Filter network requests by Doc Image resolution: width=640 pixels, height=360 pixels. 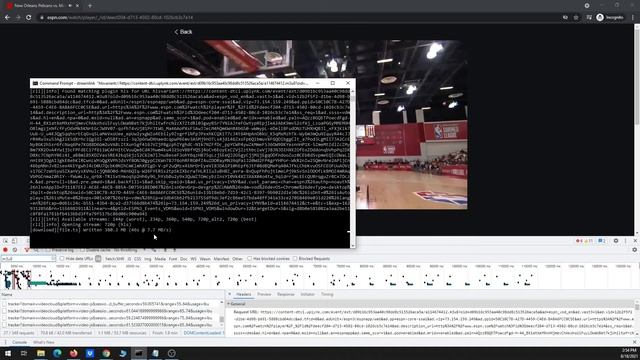point(184,259)
